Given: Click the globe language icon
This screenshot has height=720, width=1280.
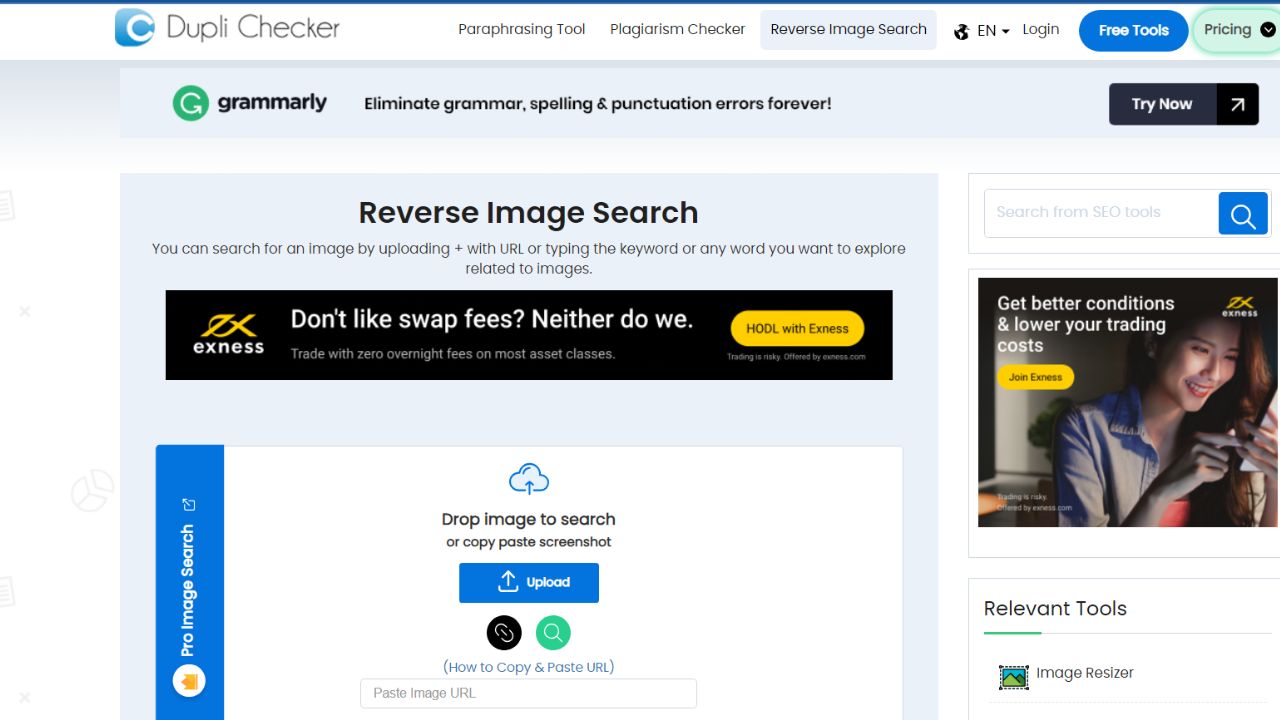Looking at the screenshot, I should tap(962, 31).
